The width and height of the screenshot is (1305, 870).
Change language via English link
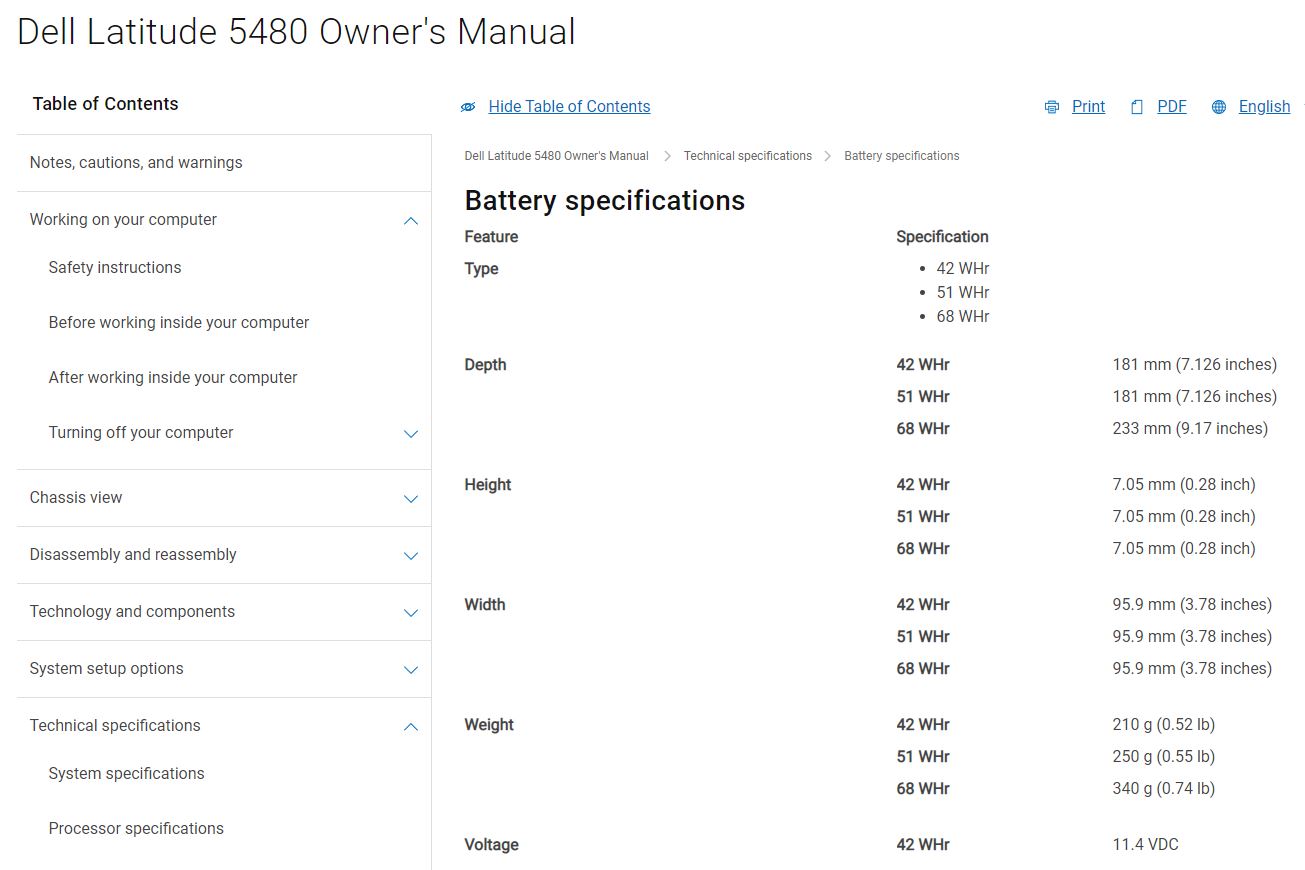pyautogui.click(x=1264, y=107)
